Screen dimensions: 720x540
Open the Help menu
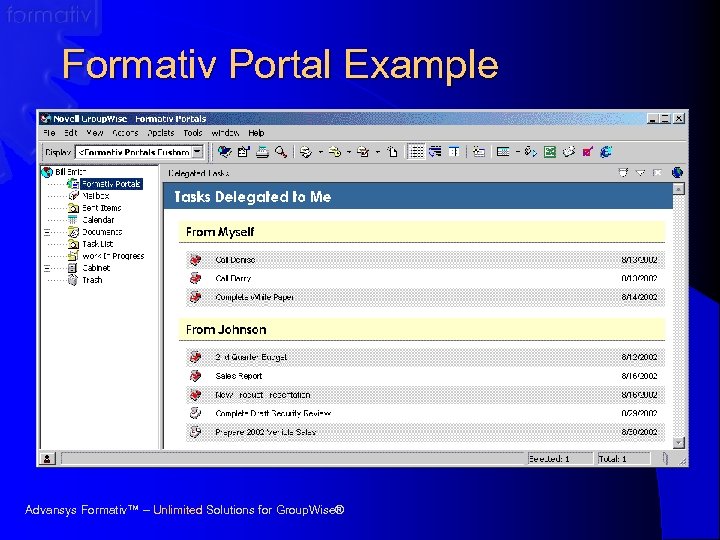(256, 133)
